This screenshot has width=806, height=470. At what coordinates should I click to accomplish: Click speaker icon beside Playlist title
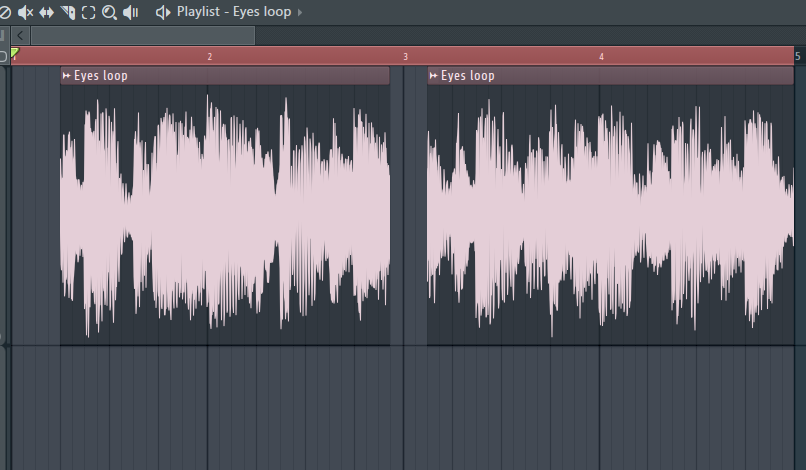163,12
